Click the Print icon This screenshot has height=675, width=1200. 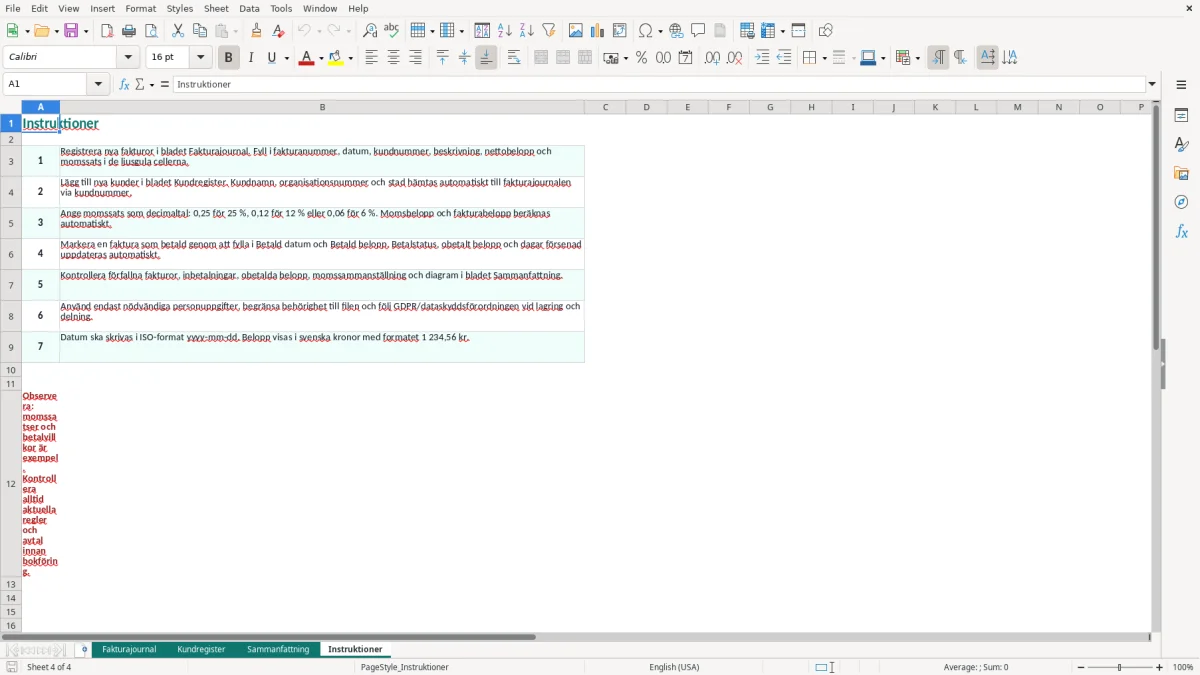129,31
